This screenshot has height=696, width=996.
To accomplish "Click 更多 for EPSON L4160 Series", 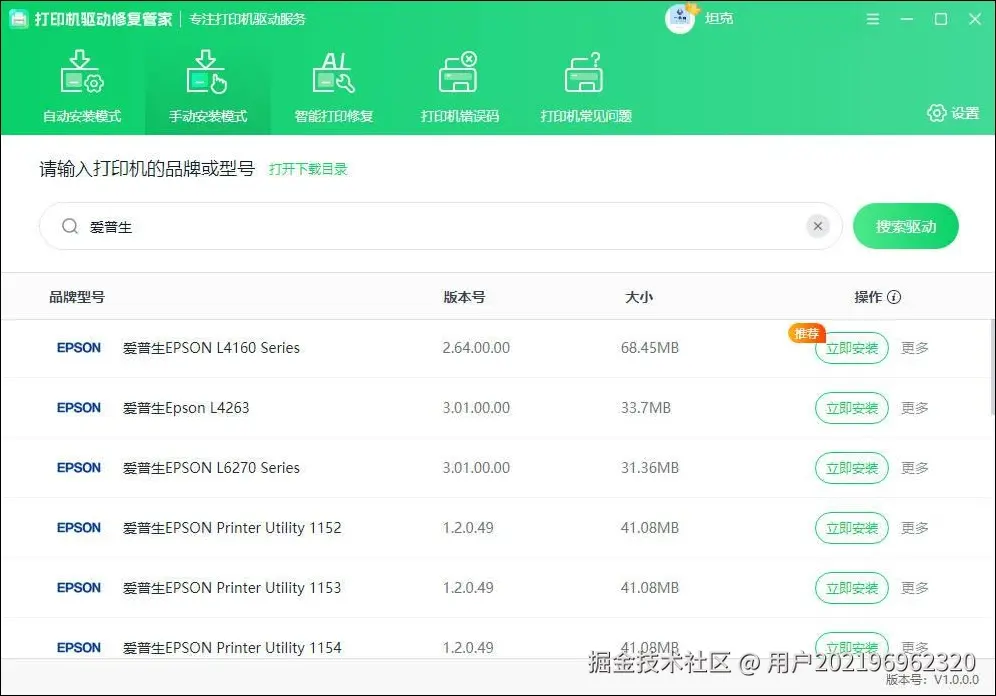I will pyautogui.click(x=915, y=348).
